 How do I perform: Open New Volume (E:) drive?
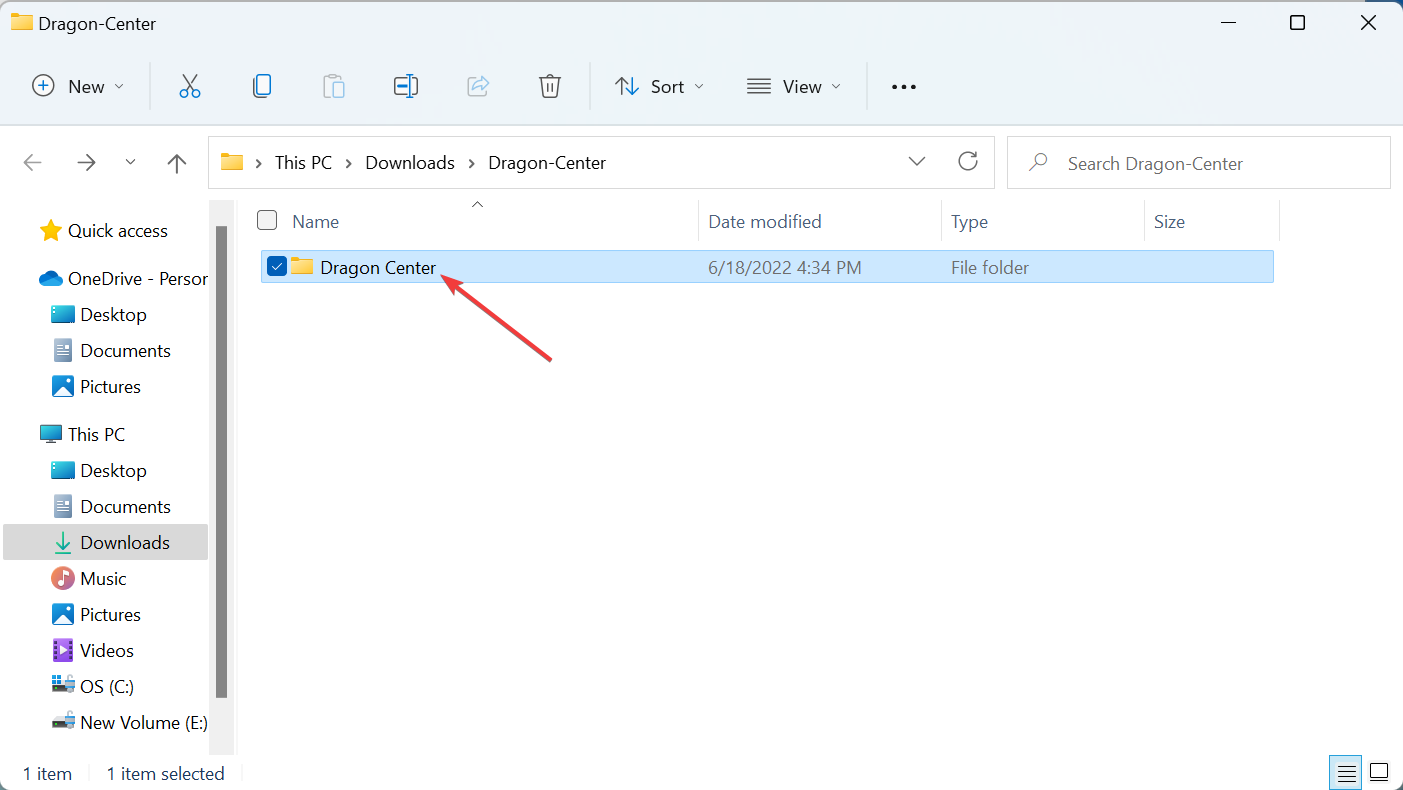click(x=129, y=722)
